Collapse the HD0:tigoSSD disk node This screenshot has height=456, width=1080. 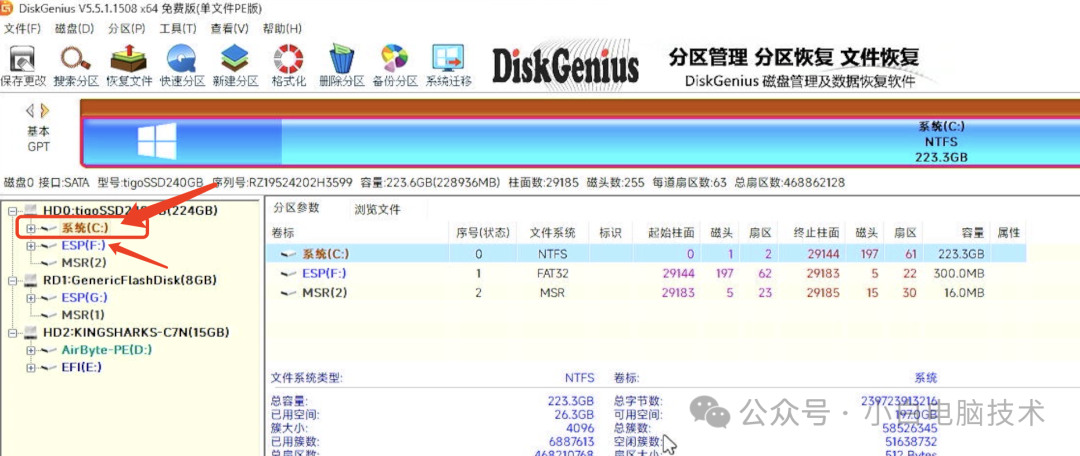pos(12,210)
